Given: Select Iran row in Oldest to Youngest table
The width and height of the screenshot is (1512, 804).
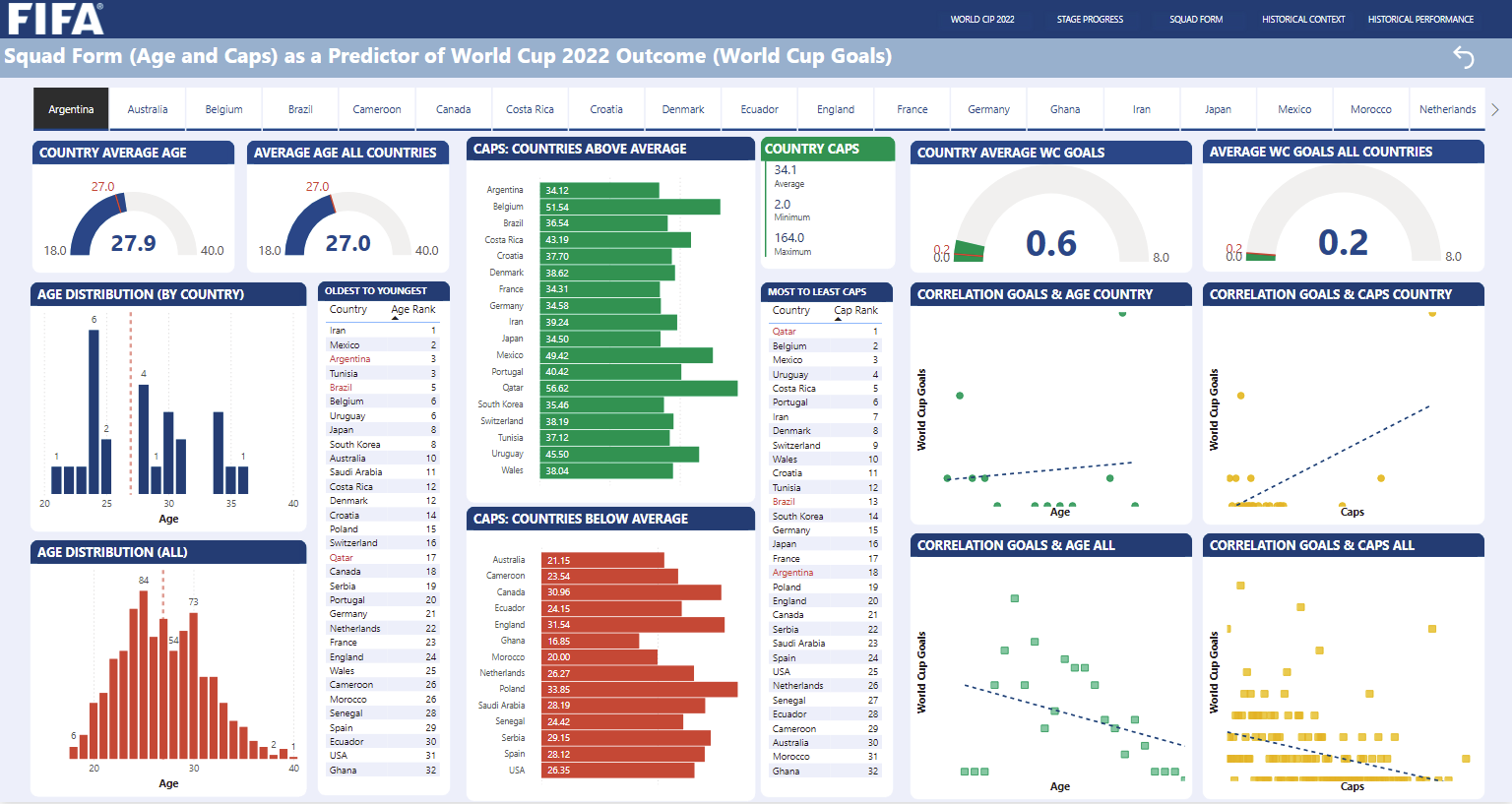Looking at the screenshot, I should [x=383, y=331].
